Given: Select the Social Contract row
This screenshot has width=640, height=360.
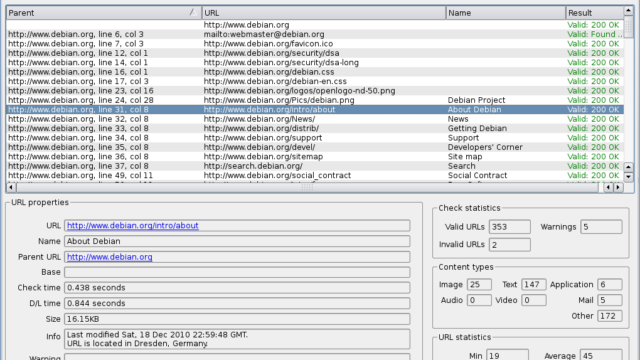Looking at the screenshot, I should pyautogui.click(x=315, y=175).
